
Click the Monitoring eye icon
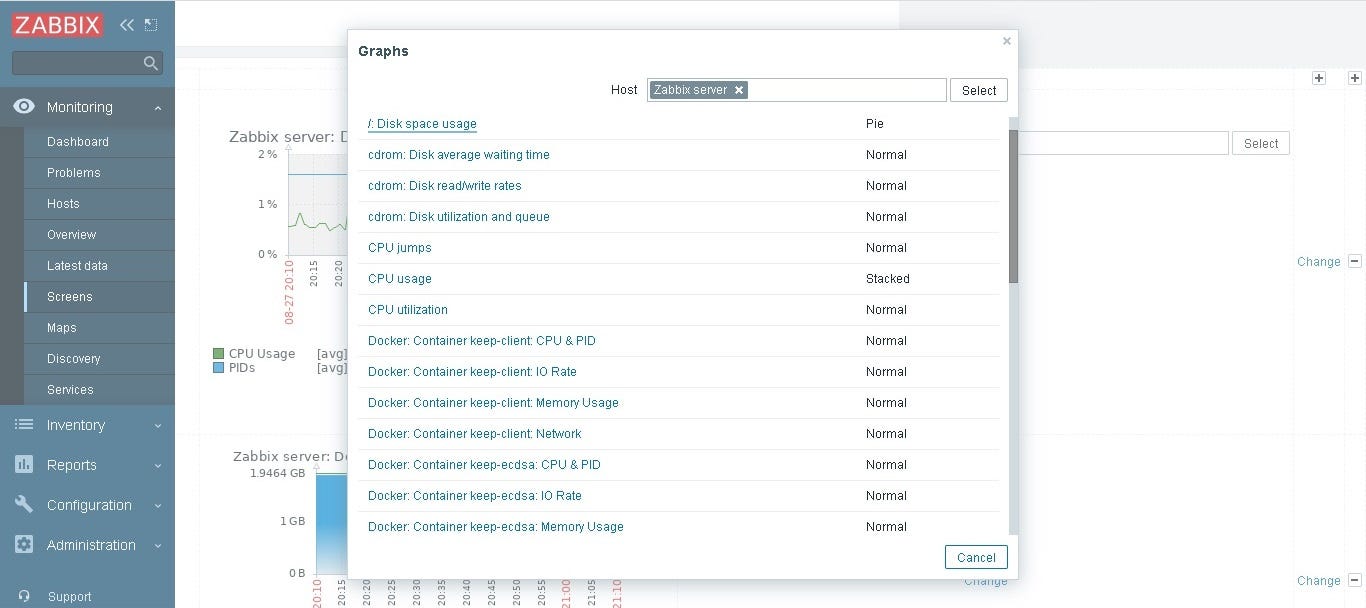pyautogui.click(x=24, y=107)
